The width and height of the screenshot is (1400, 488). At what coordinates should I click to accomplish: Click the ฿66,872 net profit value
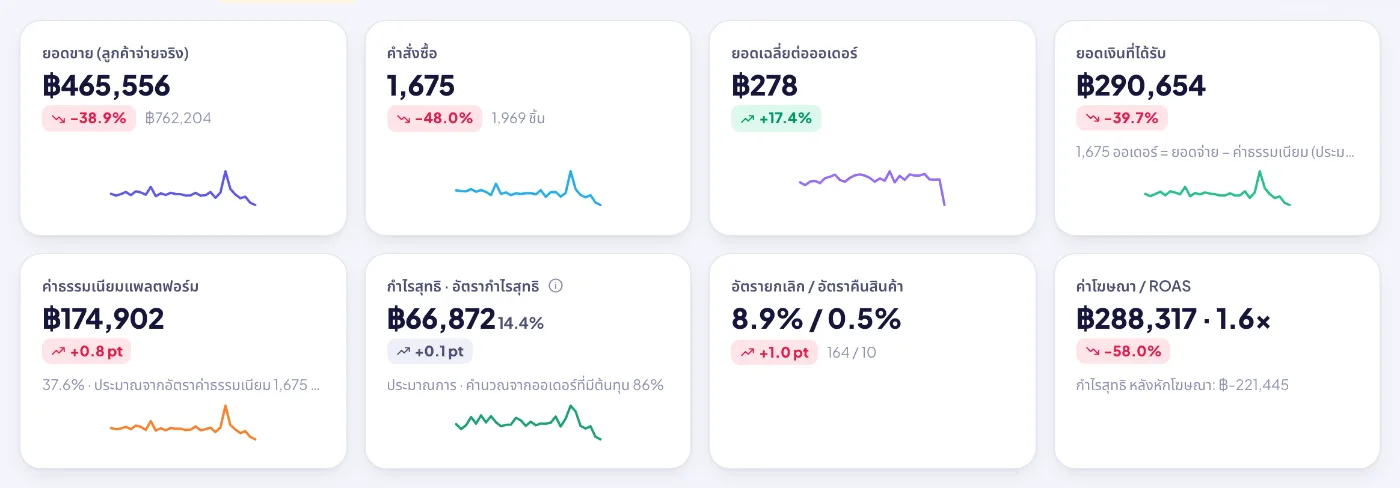[441, 318]
